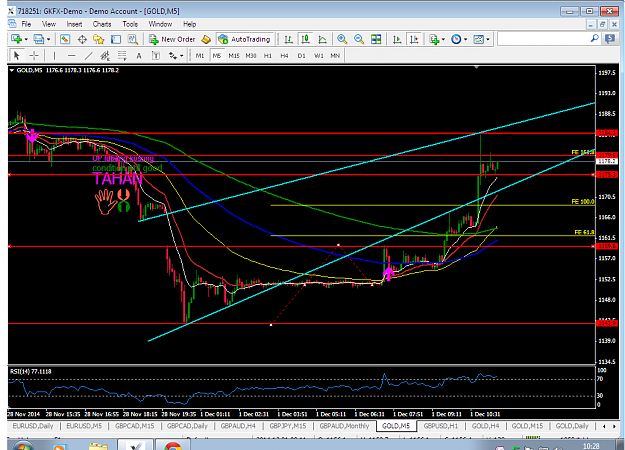Zoom in on the chart
Viewport: 625px width, 450px height.
(x=342, y=39)
